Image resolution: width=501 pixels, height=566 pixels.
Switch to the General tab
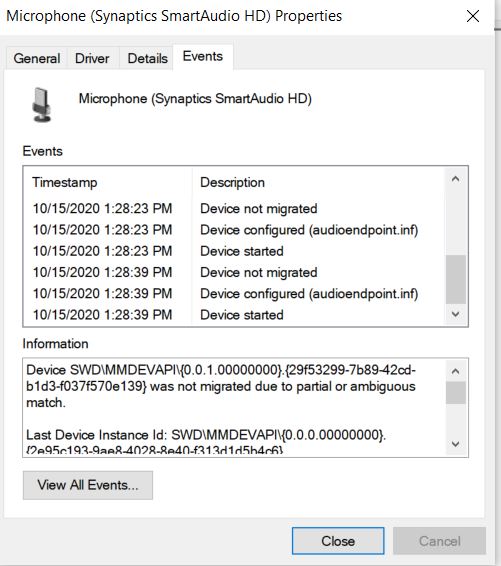point(36,58)
